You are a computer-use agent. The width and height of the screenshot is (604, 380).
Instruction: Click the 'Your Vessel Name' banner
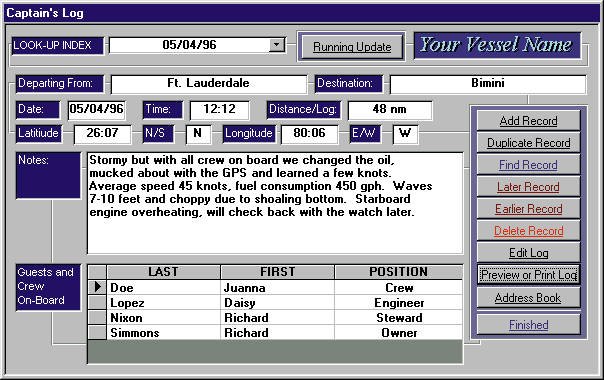[497, 45]
